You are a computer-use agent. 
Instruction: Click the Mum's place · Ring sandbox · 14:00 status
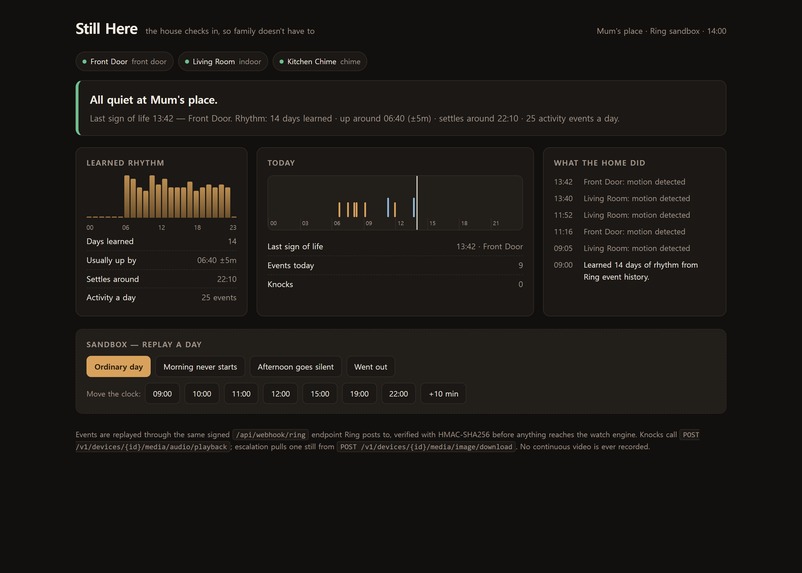(x=661, y=31)
